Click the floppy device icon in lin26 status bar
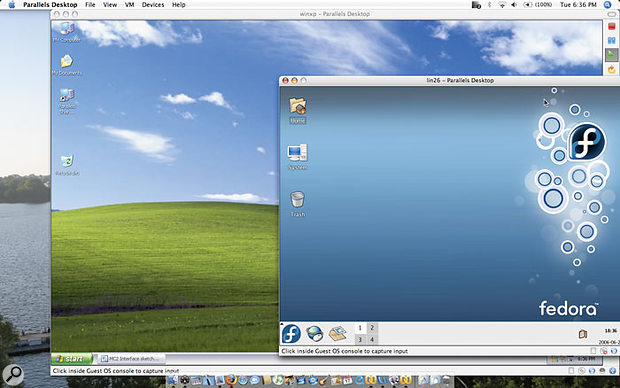The image size is (620, 388). (x=593, y=351)
